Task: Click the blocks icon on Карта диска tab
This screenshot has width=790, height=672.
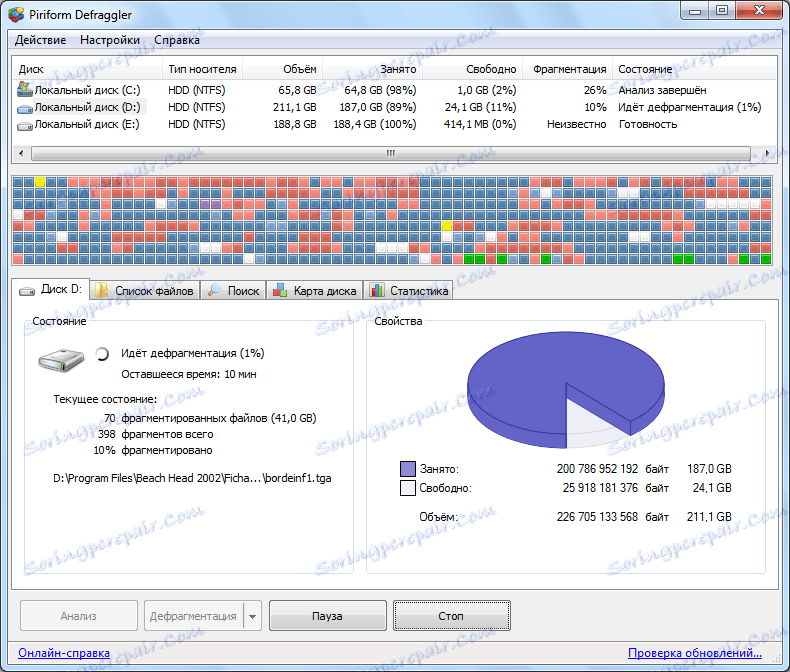Action: pyautogui.click(x=280, y=290)
